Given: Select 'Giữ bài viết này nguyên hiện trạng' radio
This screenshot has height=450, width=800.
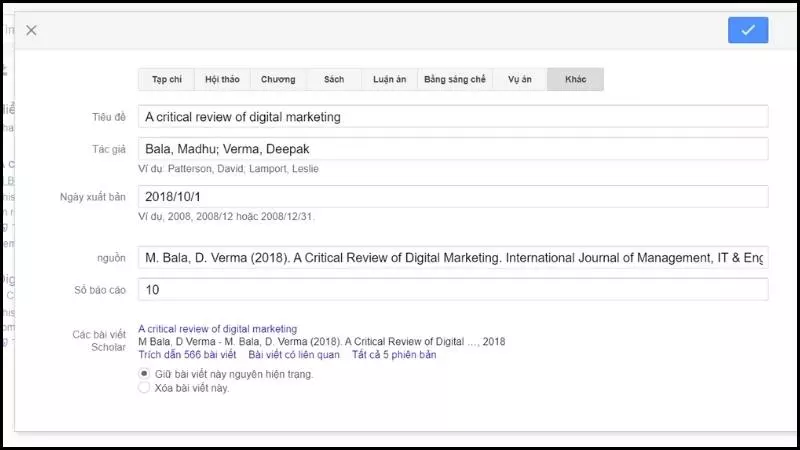Looking at the screenshot, I should point(144,374).
